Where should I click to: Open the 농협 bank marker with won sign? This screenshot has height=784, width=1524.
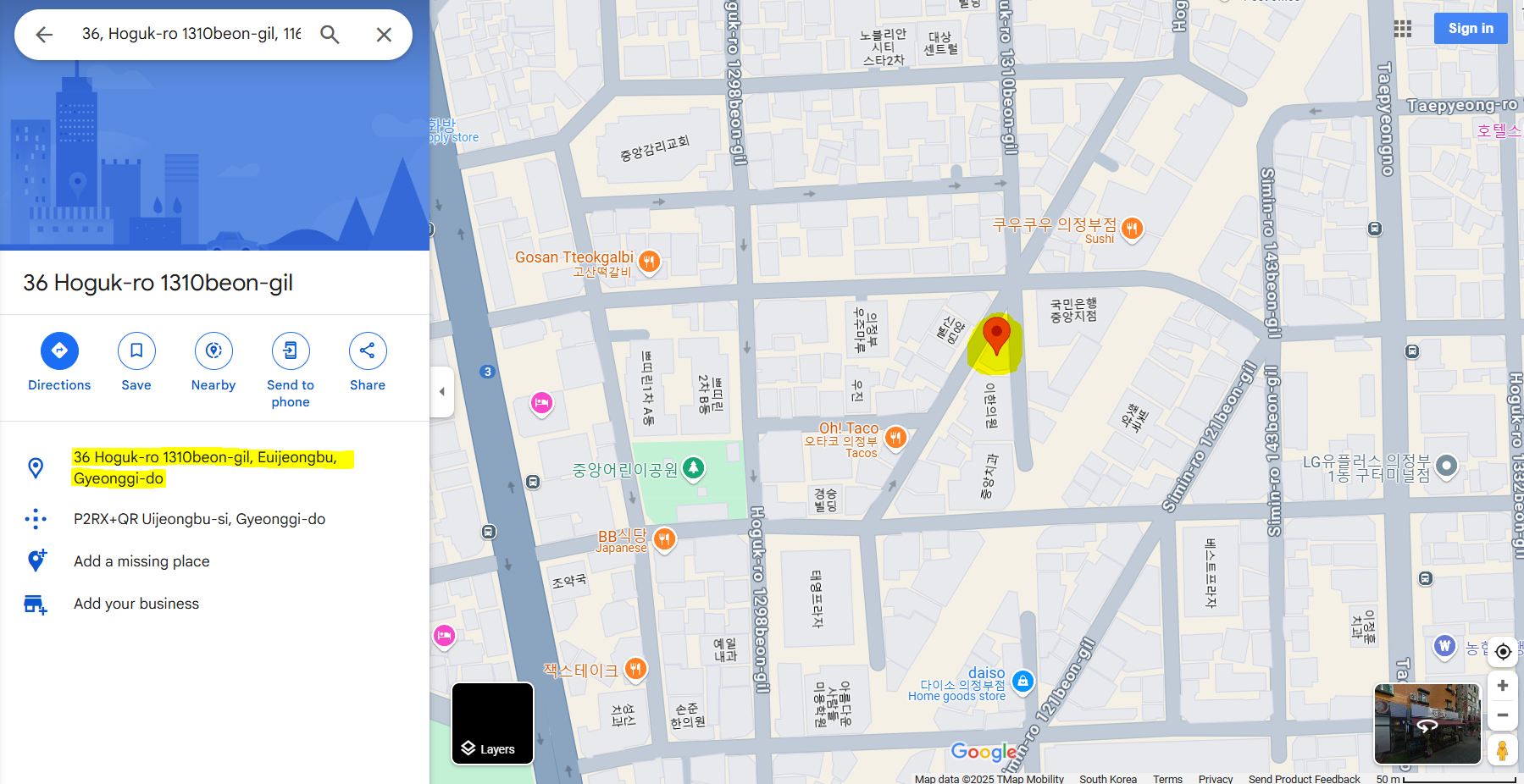[1444, 647]
